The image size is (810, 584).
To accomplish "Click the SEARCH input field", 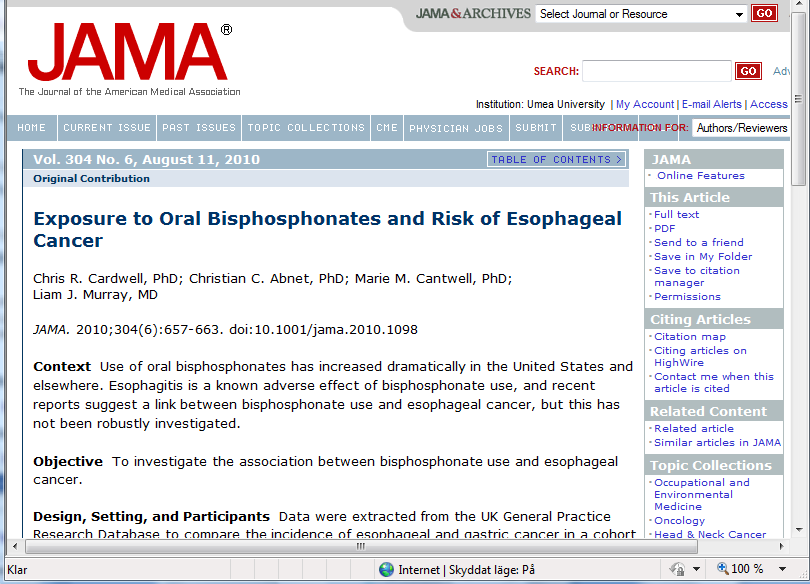I will [657, 71].
